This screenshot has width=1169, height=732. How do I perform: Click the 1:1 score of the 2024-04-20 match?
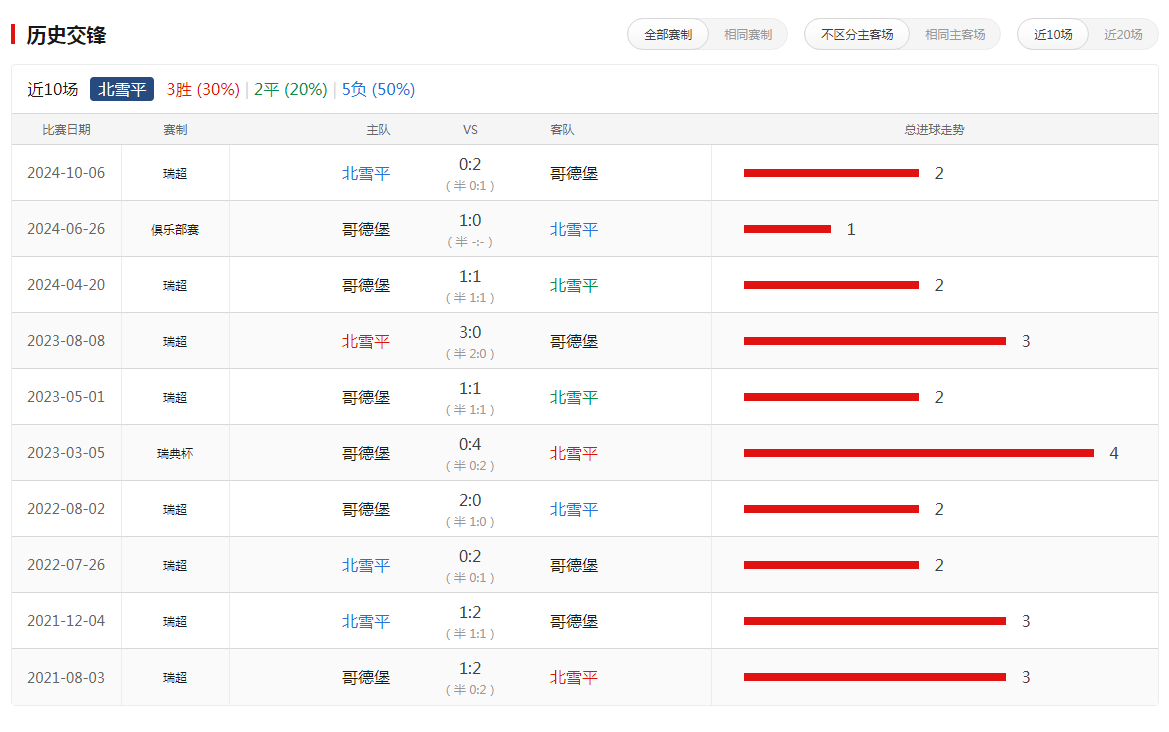click(470, 277)
